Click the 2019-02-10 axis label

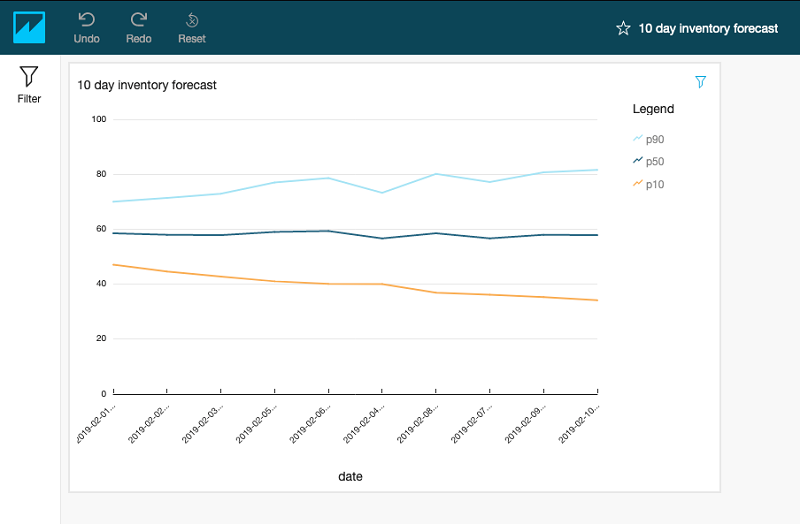coord(579,423)
